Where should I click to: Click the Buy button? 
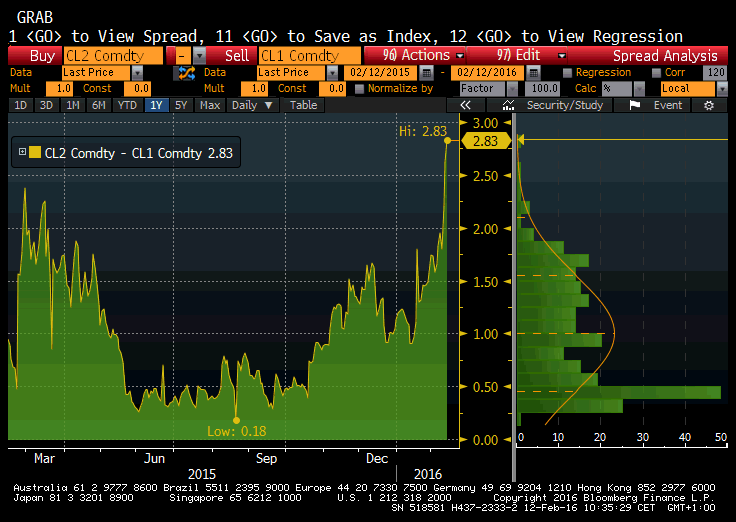(35, 56)
